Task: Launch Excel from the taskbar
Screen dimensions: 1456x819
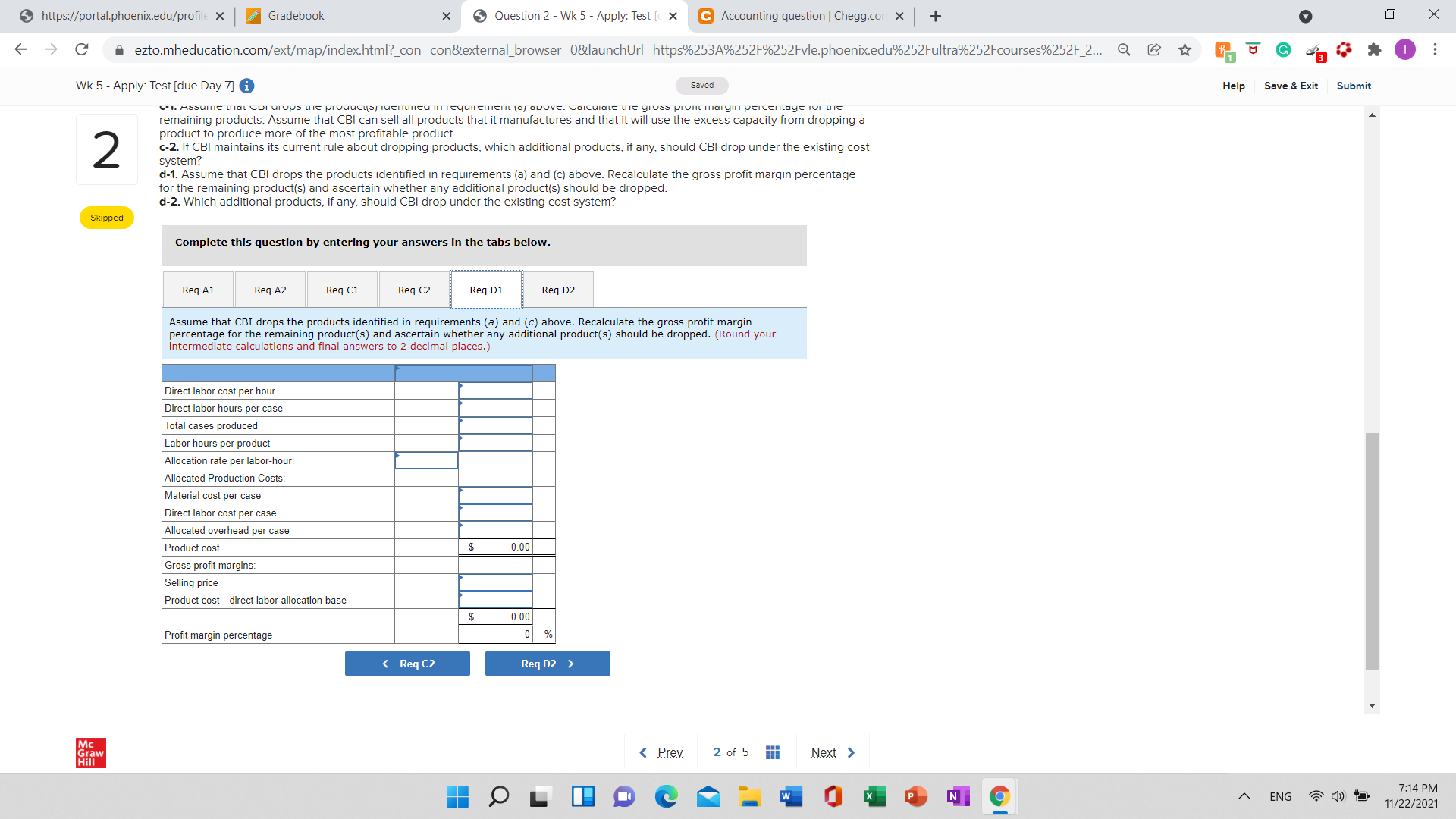Action: [x=874, y=796]
